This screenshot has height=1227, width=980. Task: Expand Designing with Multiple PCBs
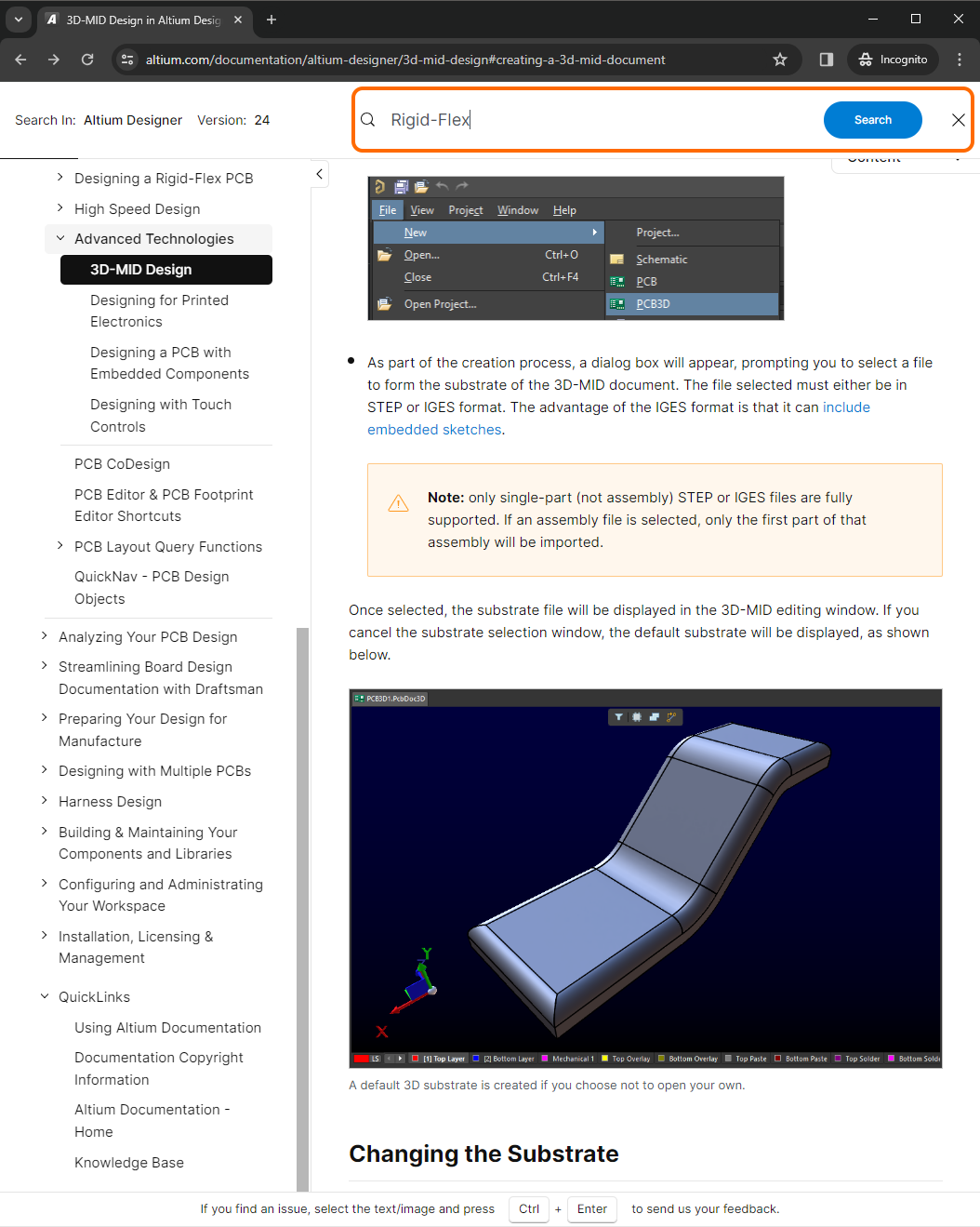coord(44,770)
